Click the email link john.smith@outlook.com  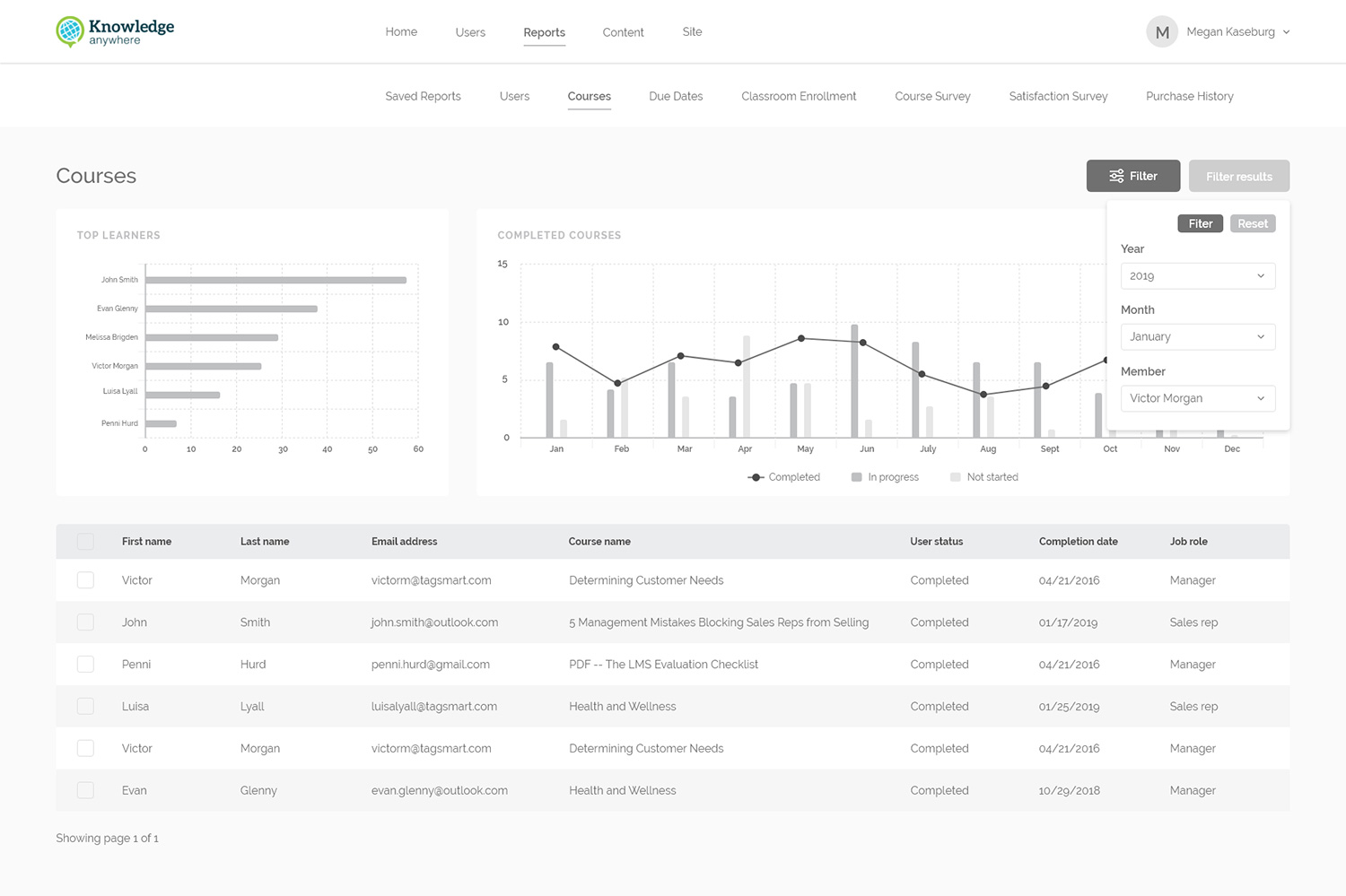[x=434, y=622]
